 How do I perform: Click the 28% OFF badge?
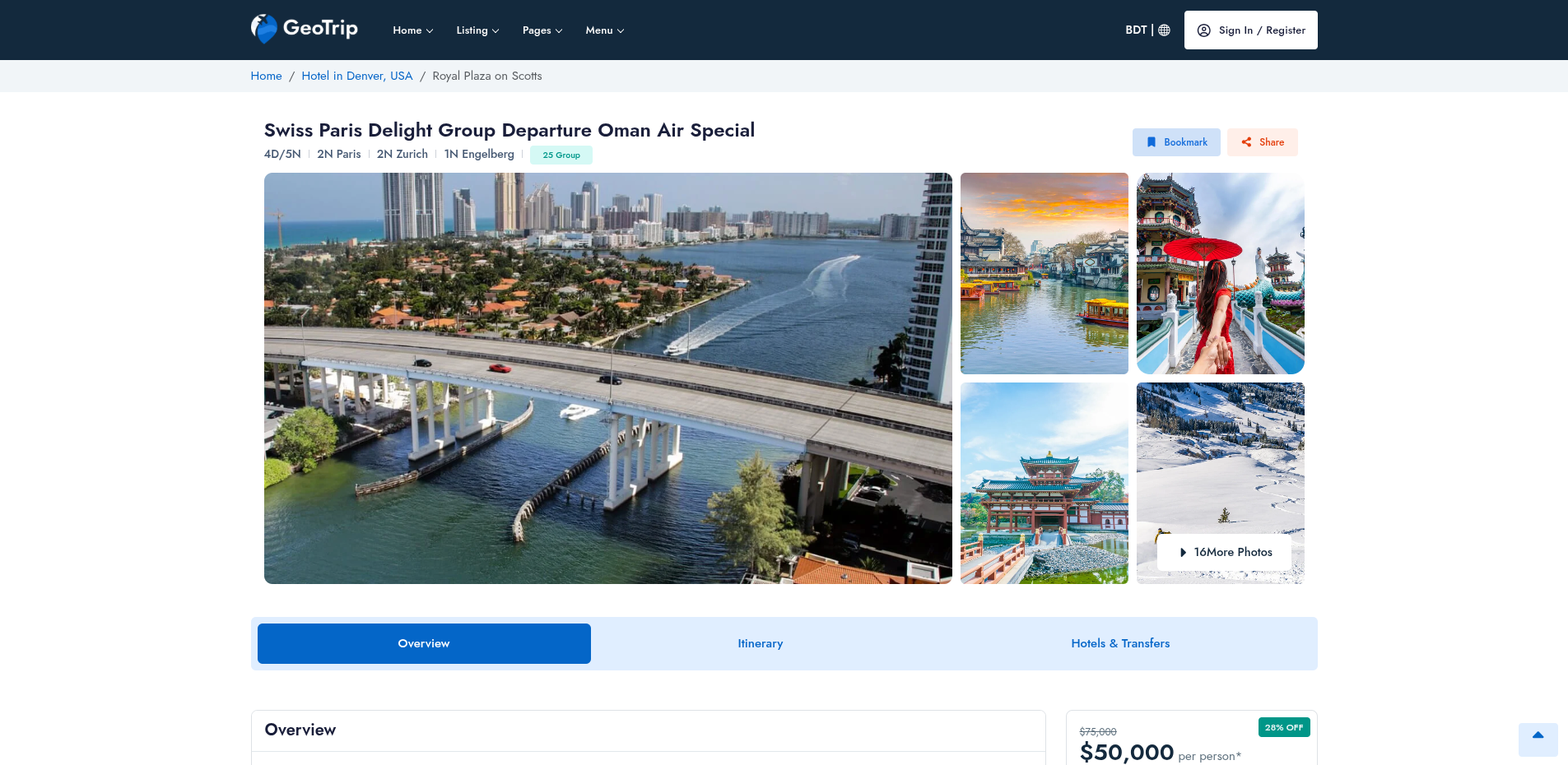click(1284, 727)
